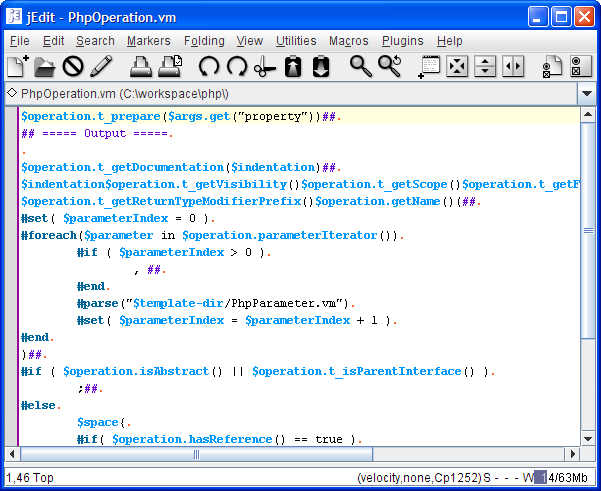Open Page Setup from the toolbar
Viewport: 601px width, 491px height.
click(x=170, y=66)
